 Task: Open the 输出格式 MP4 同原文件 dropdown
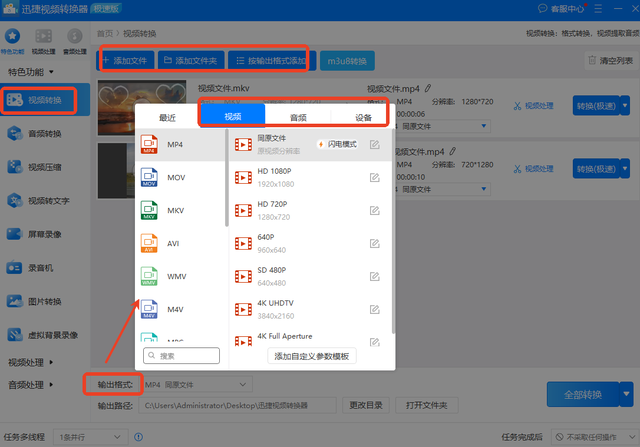pos(196,385)
